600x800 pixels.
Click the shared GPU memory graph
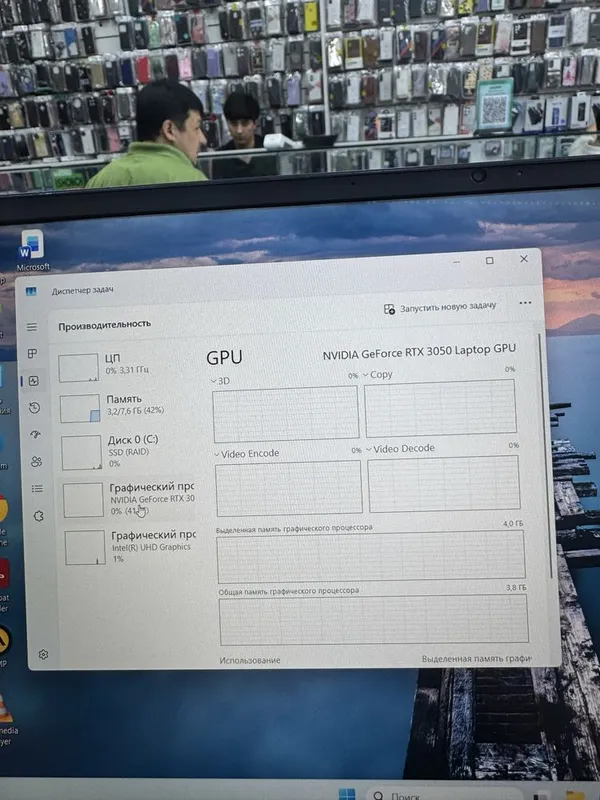click(x=373, y=620)
